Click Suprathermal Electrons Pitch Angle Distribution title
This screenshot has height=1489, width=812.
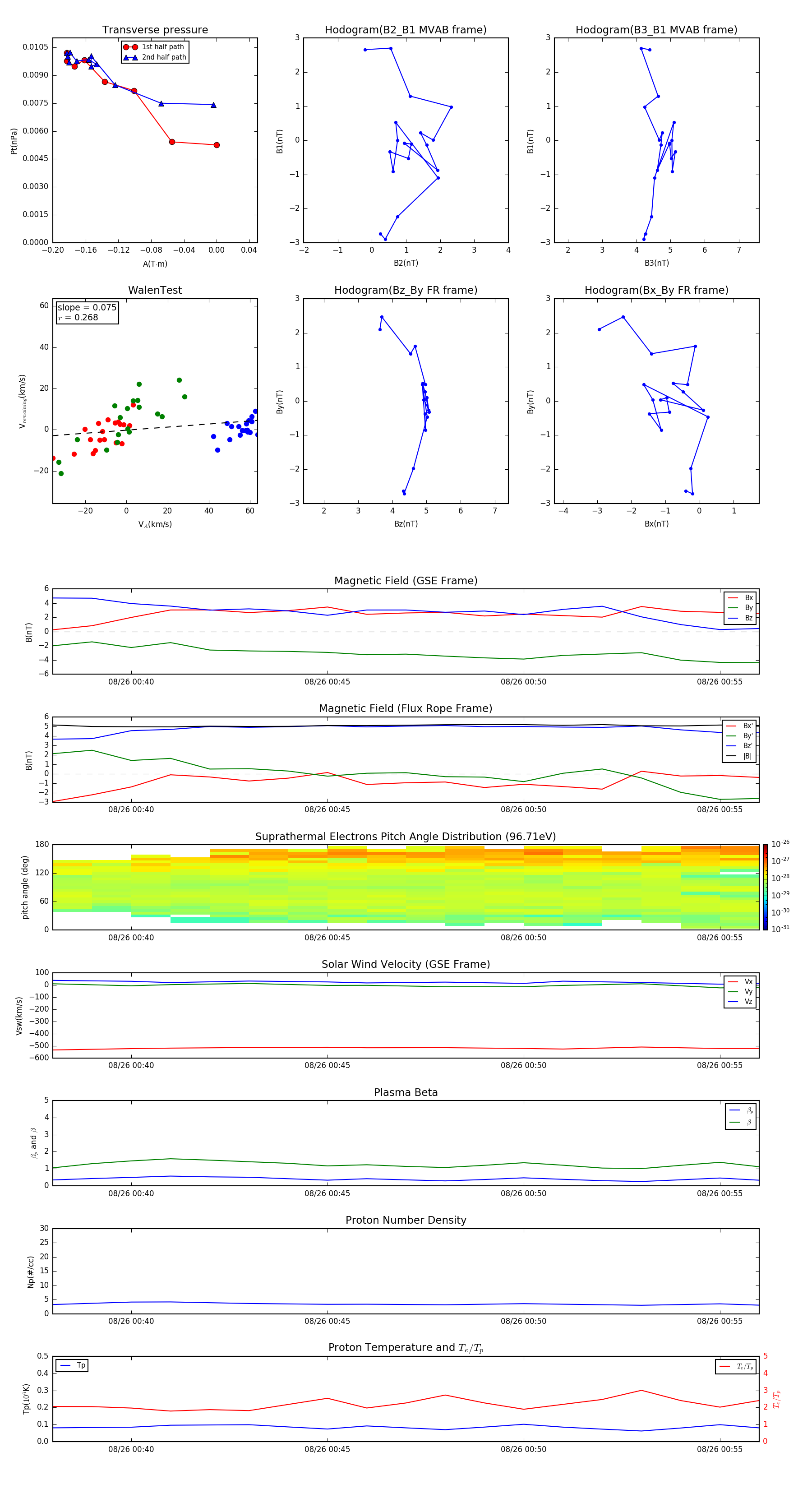coord(406,837)
